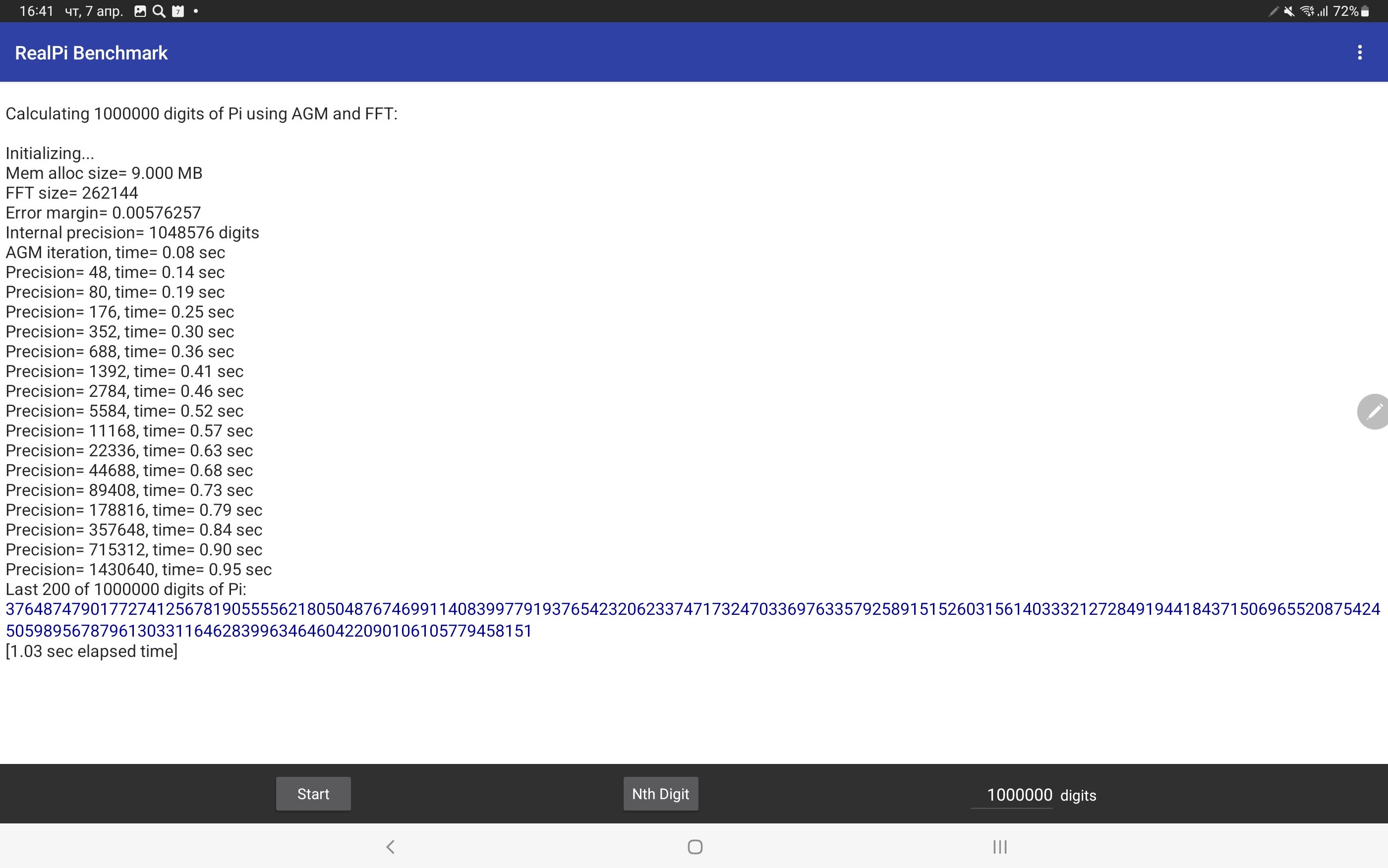The width and height of the screenshot is (1388, 868).
Task: Click the '1.03 sec elapsed time' line
Action: [91, 651]
